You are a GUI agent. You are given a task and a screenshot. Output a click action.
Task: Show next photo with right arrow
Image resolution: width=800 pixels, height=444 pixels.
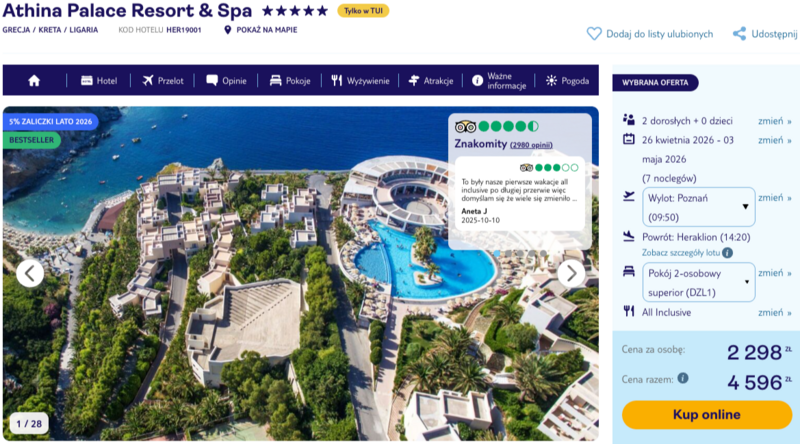click(x=571, y=274)
